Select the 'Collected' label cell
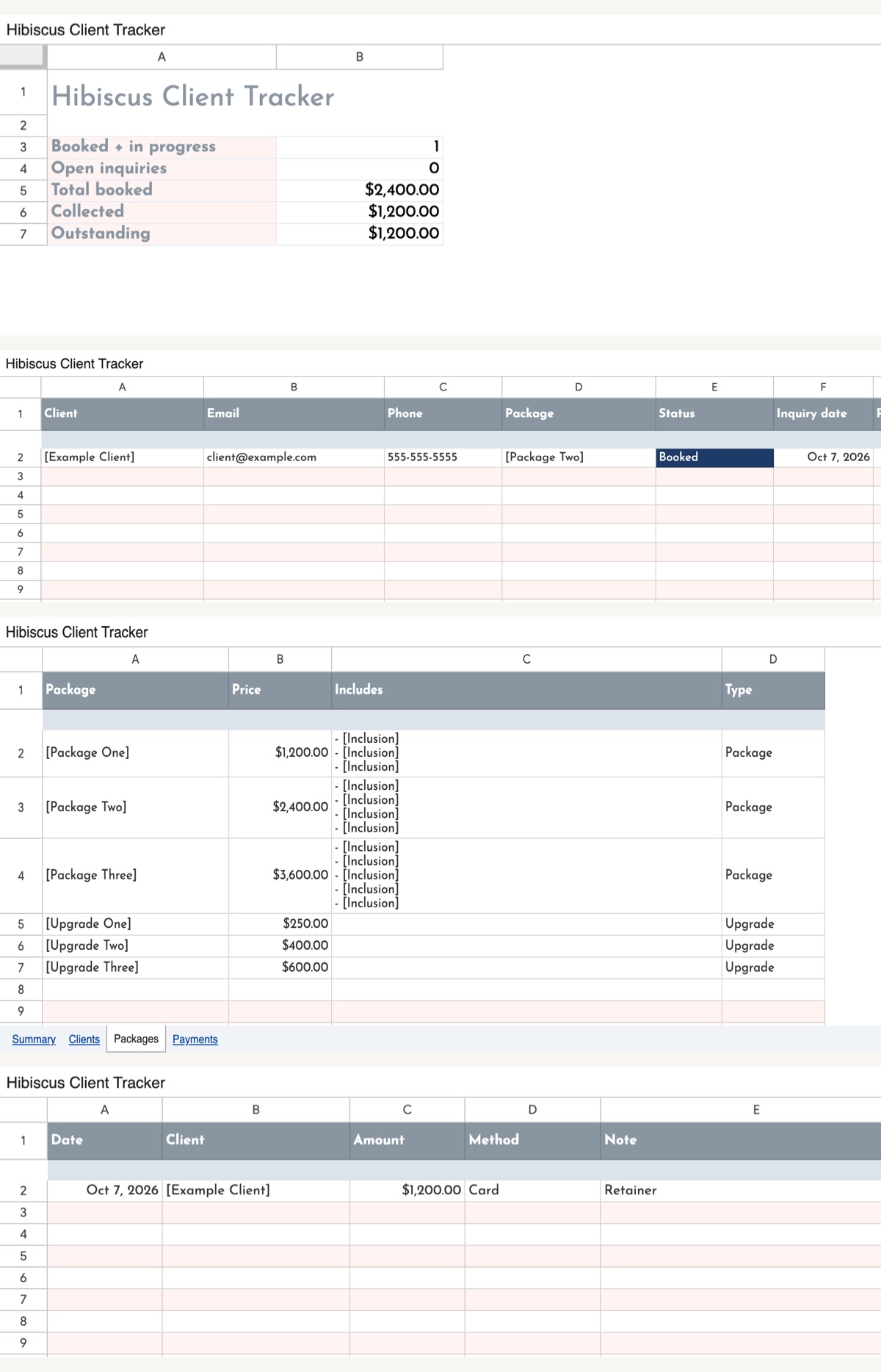 (x=162, y=211)
